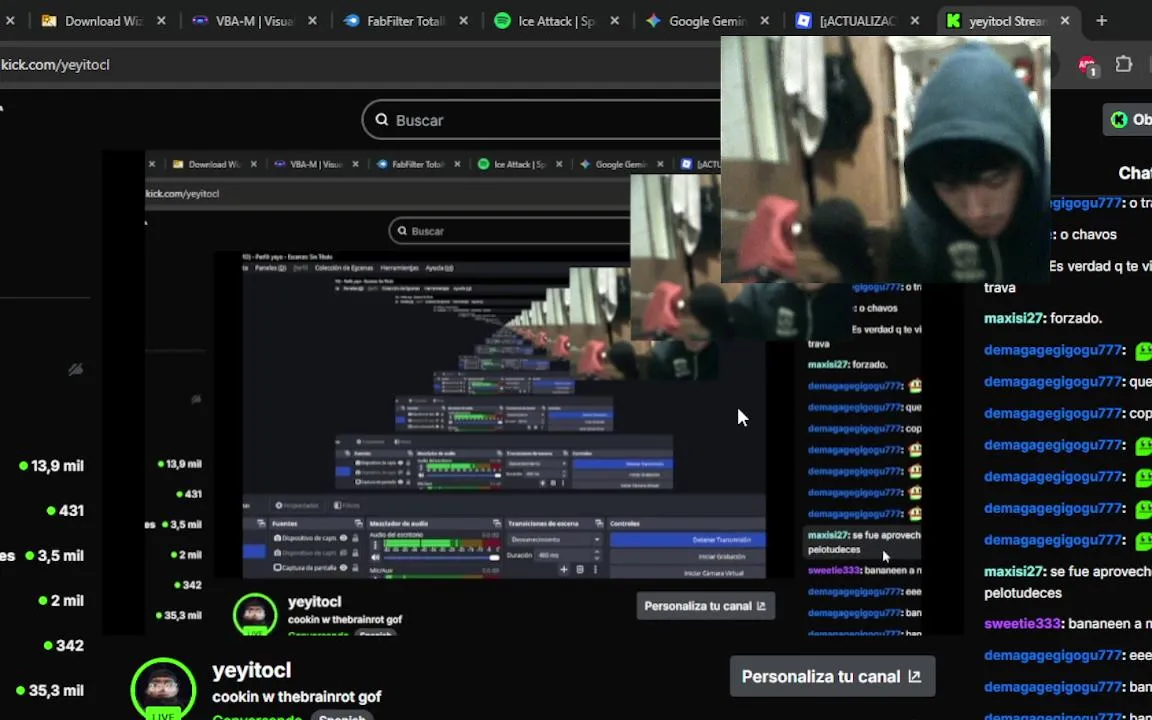
Task: Click the webcam overlay of the streamer
Action: coord(885,159)
